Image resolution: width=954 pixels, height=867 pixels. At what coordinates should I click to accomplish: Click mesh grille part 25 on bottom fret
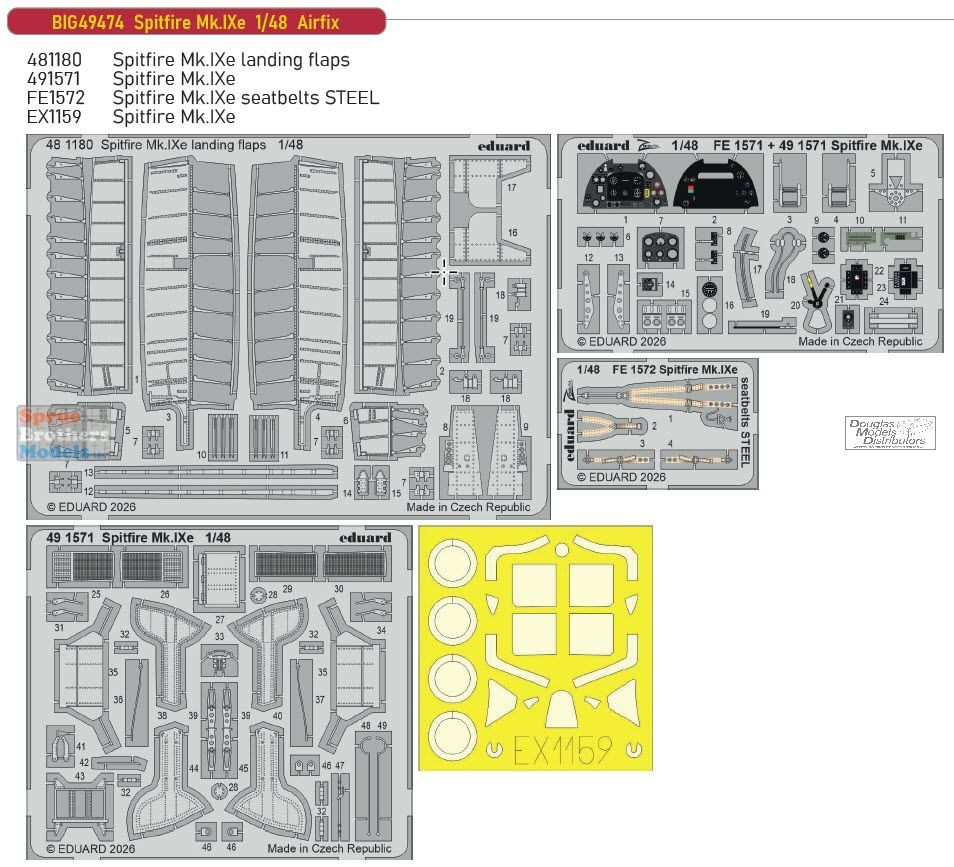tap(83, 566)
